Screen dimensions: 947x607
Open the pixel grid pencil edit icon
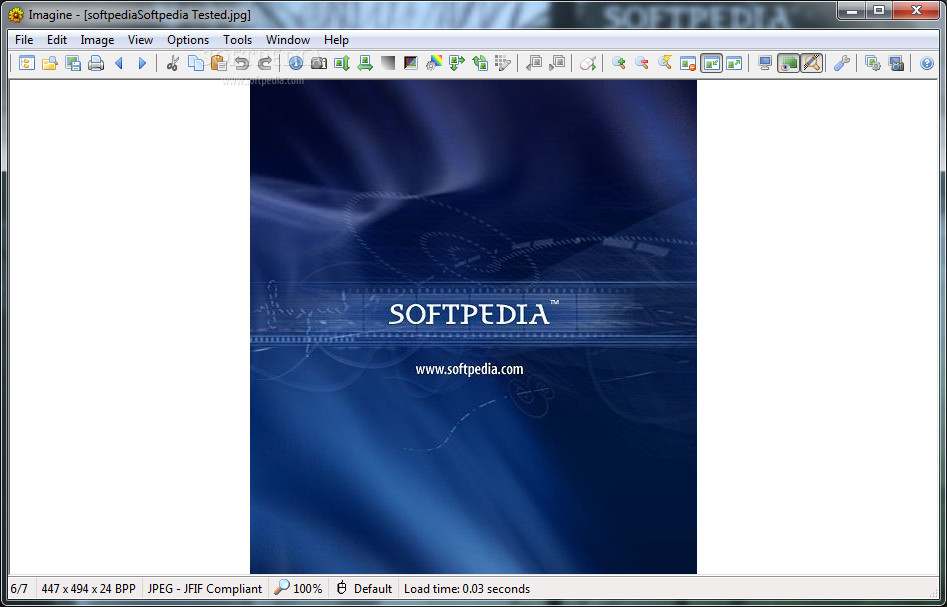503,63
